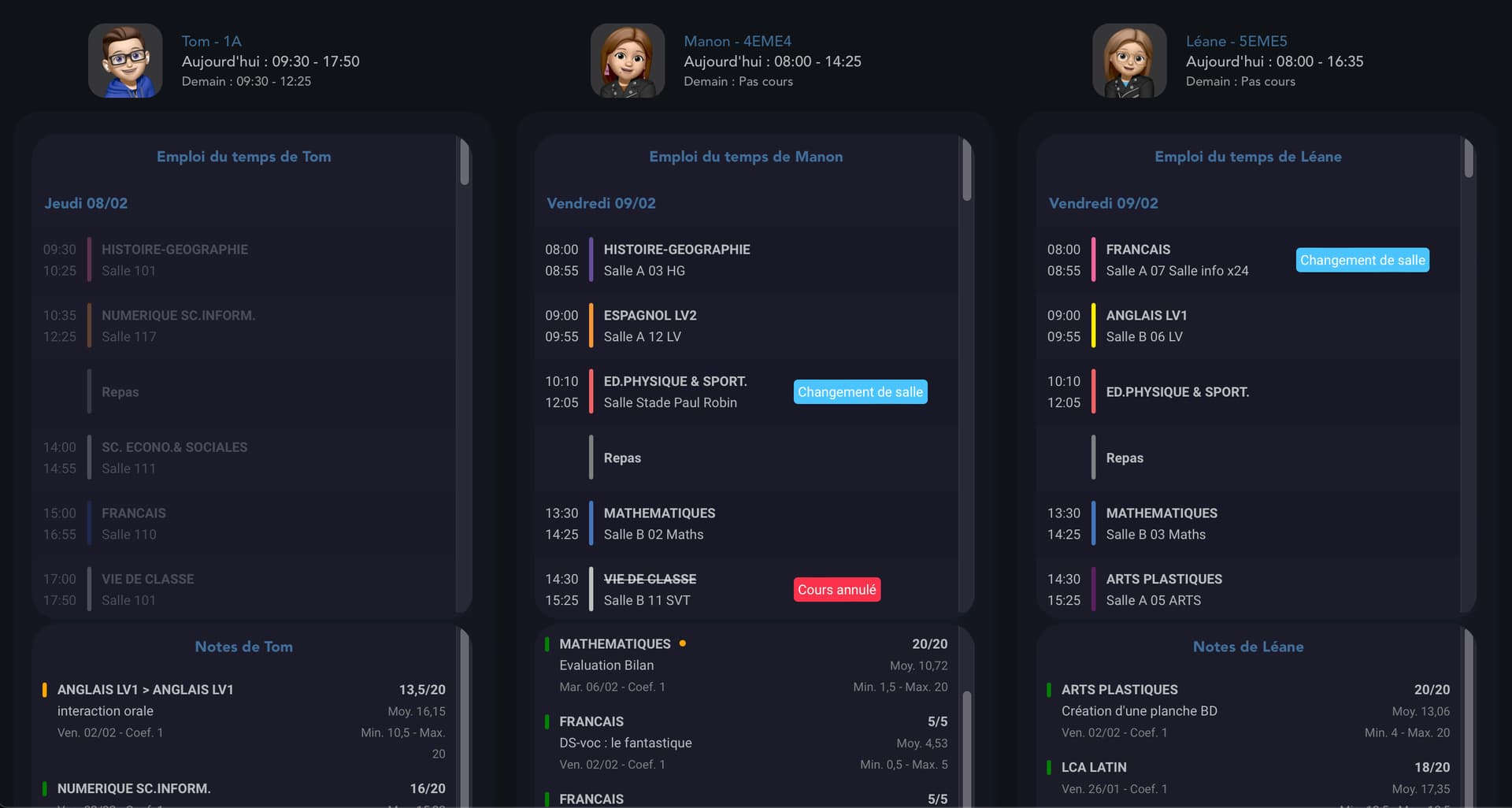Image resolution: width=1512 pixels, height=808 pixels.
Task: Click the orange new-grade dot beside MATHEMATIQUES
Action: (682, 643)
